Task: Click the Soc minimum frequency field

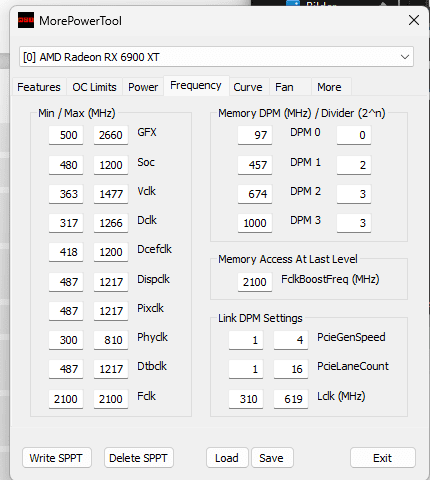Action: 66,165
